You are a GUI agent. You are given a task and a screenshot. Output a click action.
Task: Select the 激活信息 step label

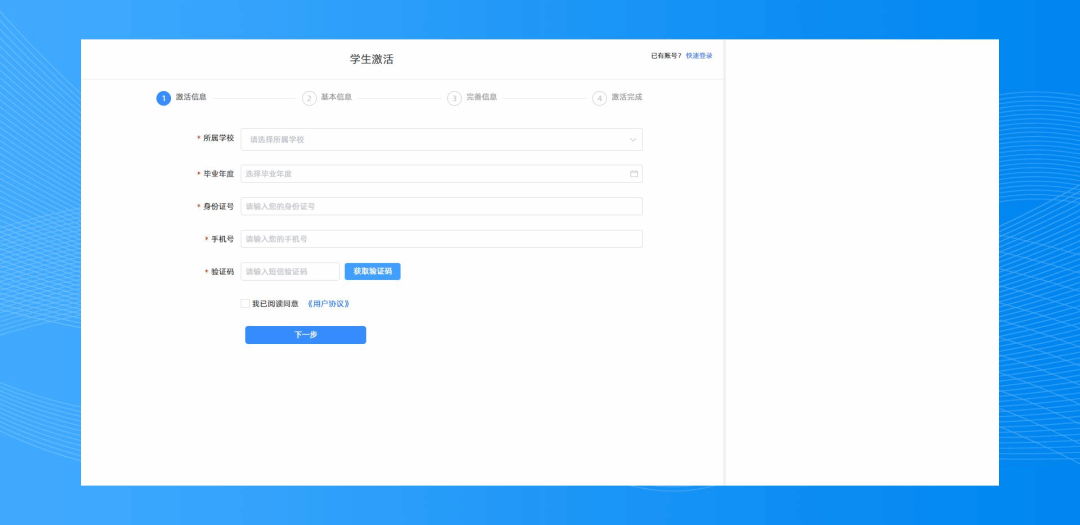point(191,97)
